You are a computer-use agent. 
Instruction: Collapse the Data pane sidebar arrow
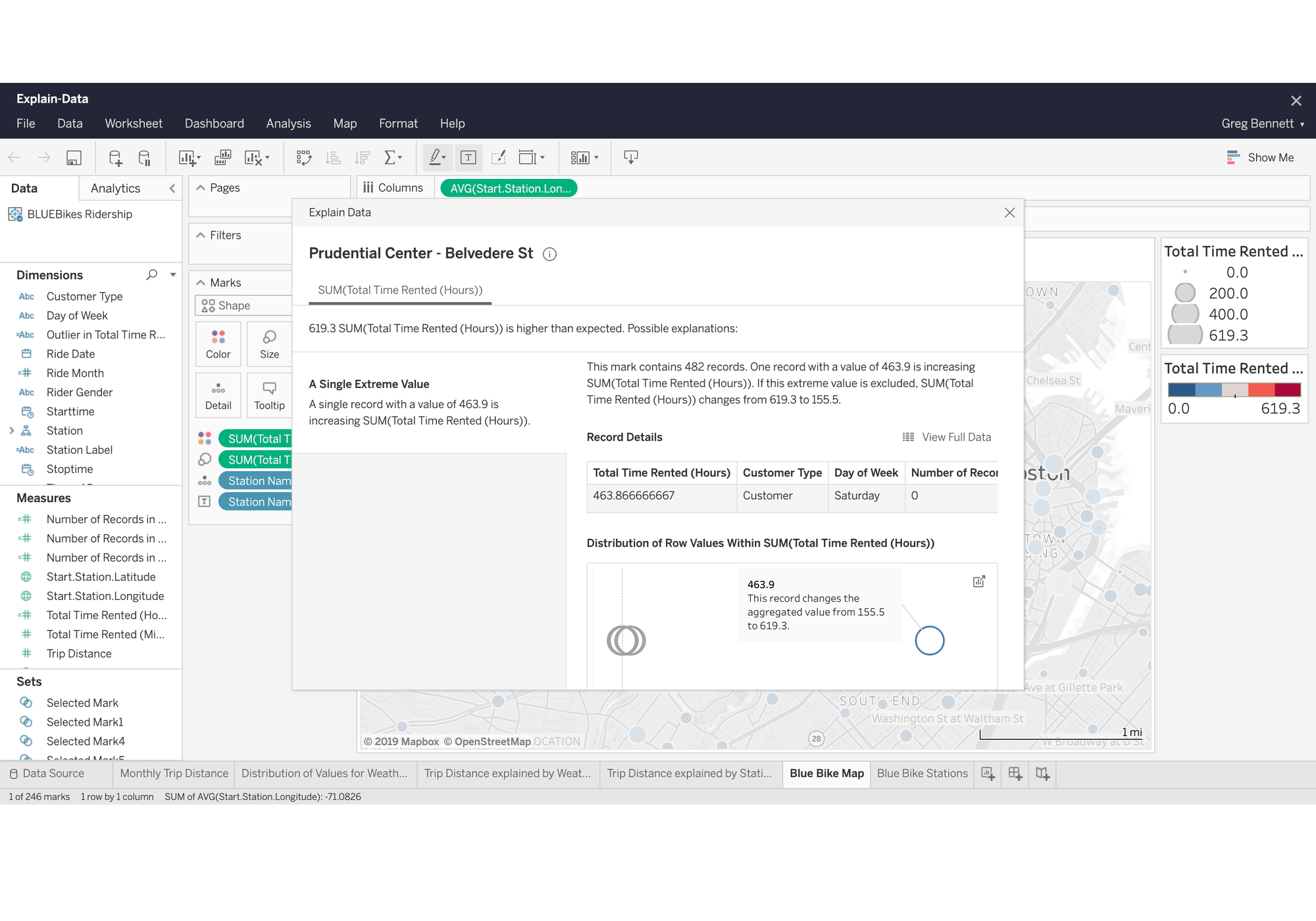(172, 188)
